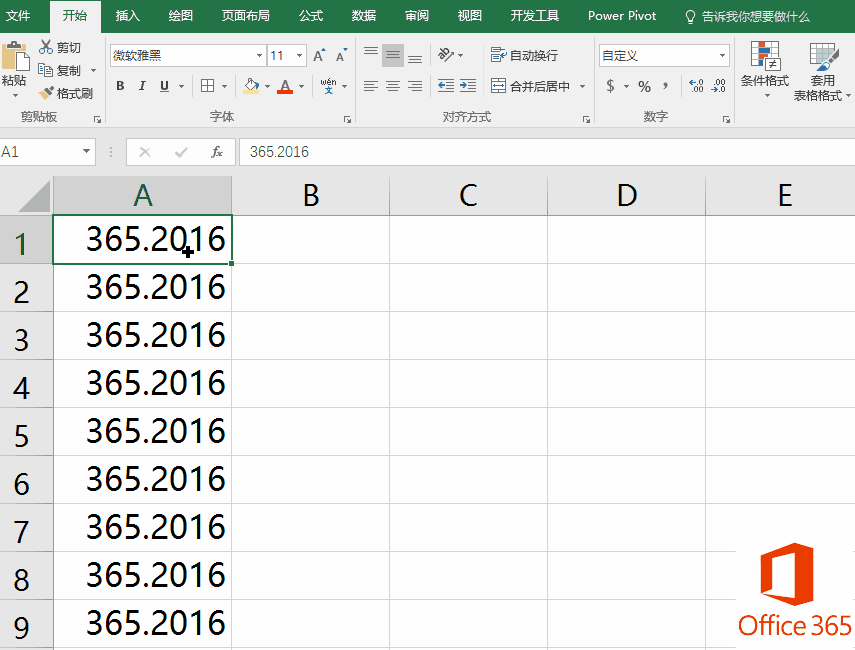Open the font size dropdown list
The image size is (855, 650).
click(299, 56)
